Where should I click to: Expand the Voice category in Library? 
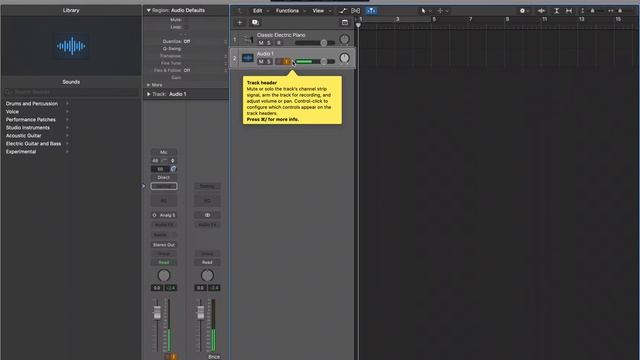coord(67,112)
